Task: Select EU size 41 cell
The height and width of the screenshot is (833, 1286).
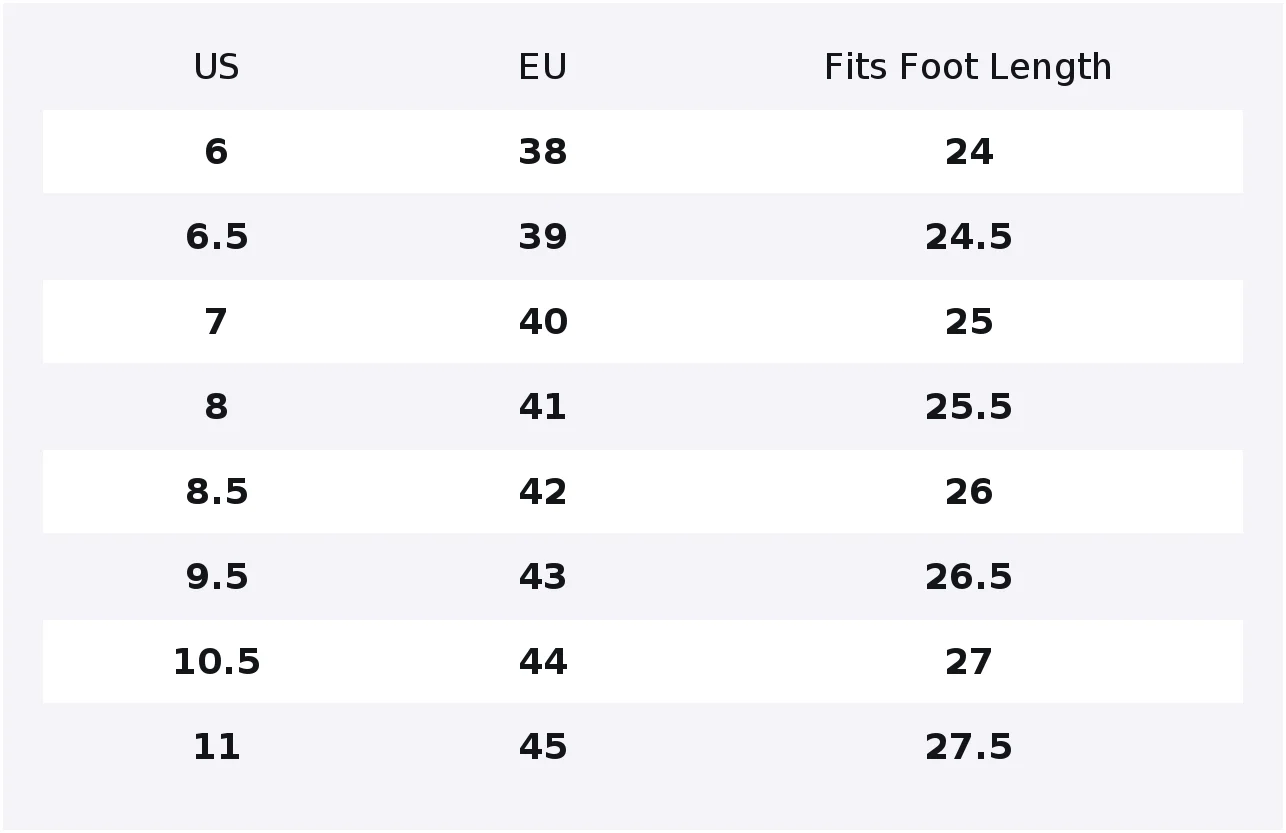Action: point(543,407)
